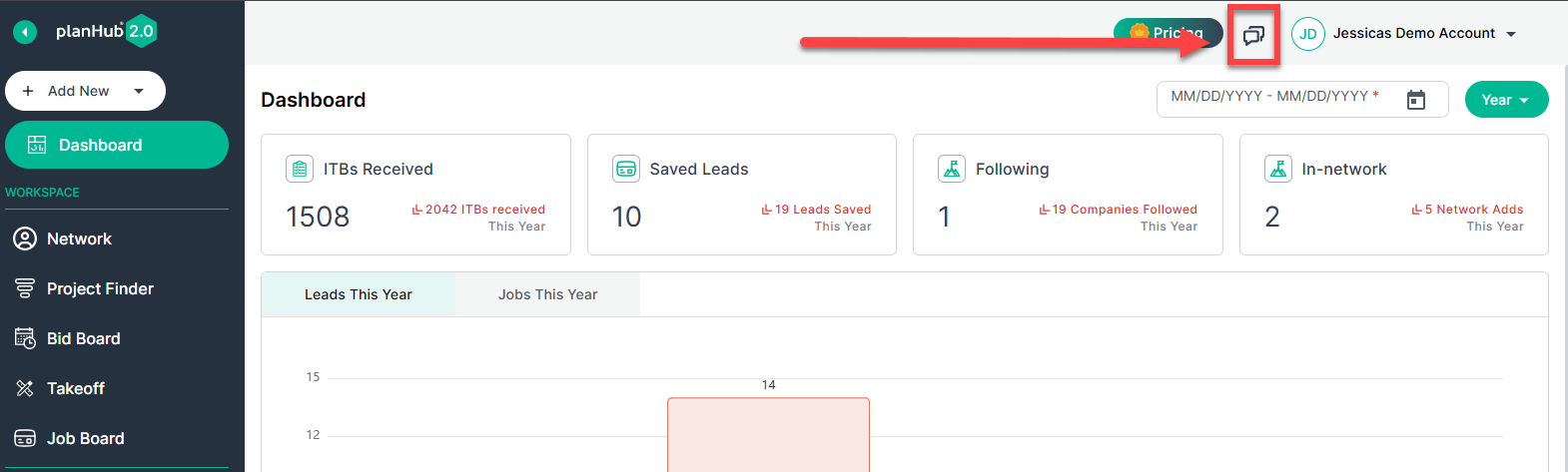1568x472 pixels.
Task: Click the Following card icon
Action: pos(952,169)
